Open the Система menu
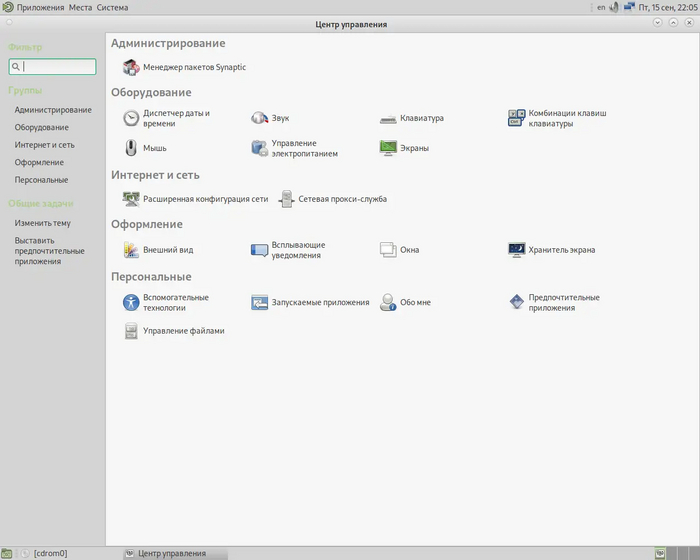This screenshot has height=560, width=700. point(112,8)
